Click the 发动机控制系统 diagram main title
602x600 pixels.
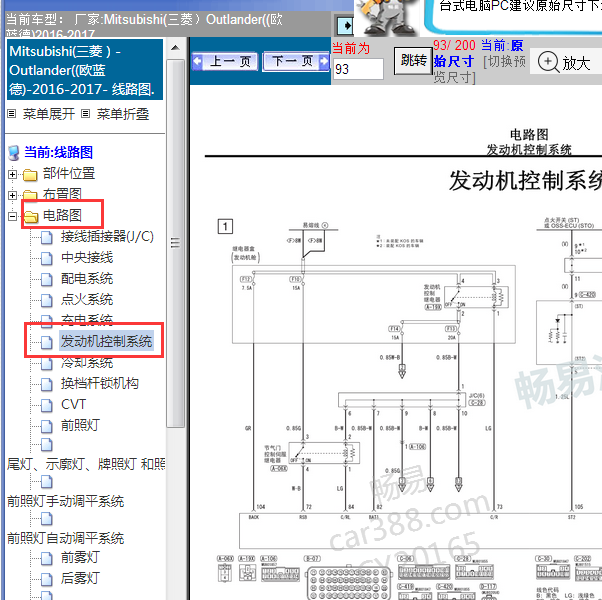(526, 181)
